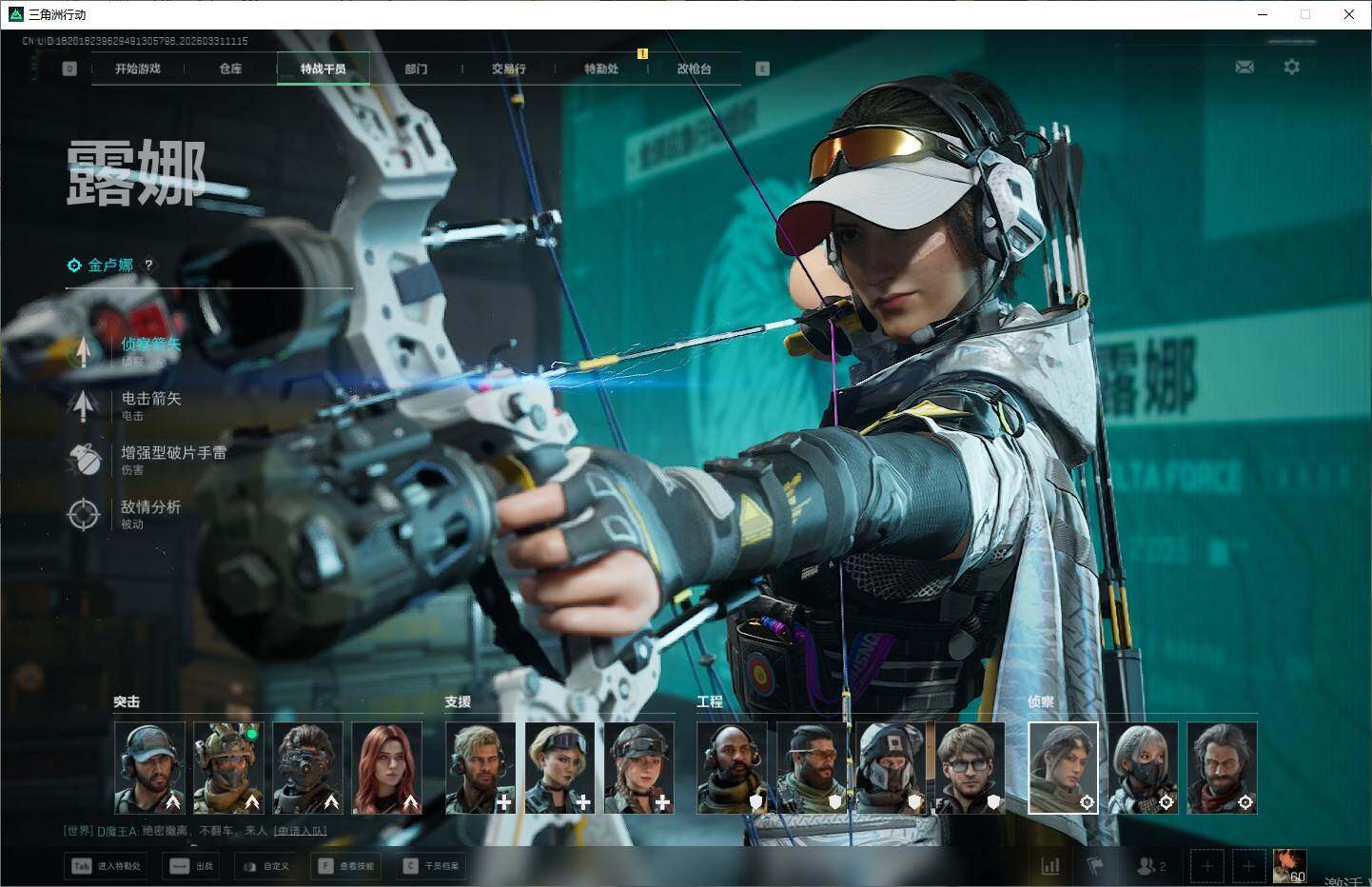Select masked 工程 operator portrait

click(891, 768)
